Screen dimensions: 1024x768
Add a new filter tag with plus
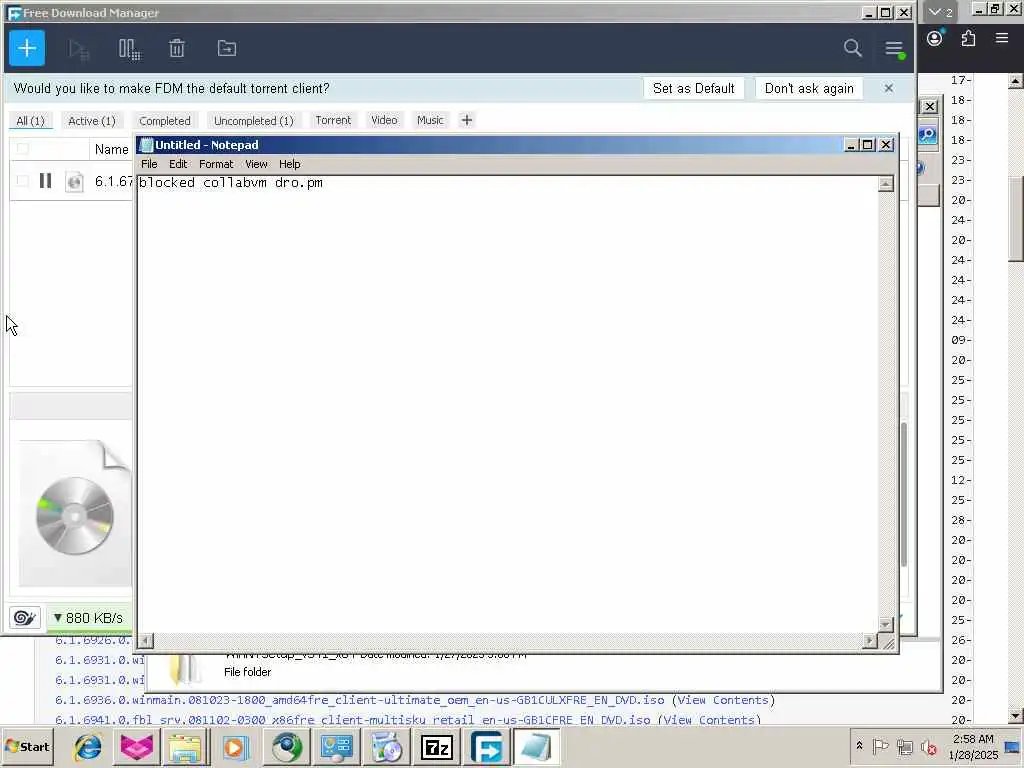click(x=466, y=120)
